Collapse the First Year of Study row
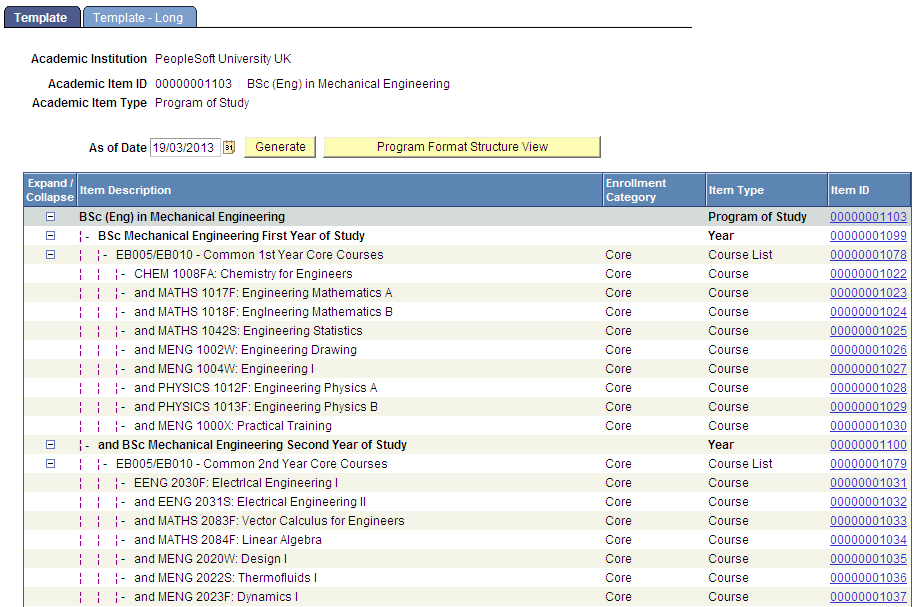 coord(50,236)
